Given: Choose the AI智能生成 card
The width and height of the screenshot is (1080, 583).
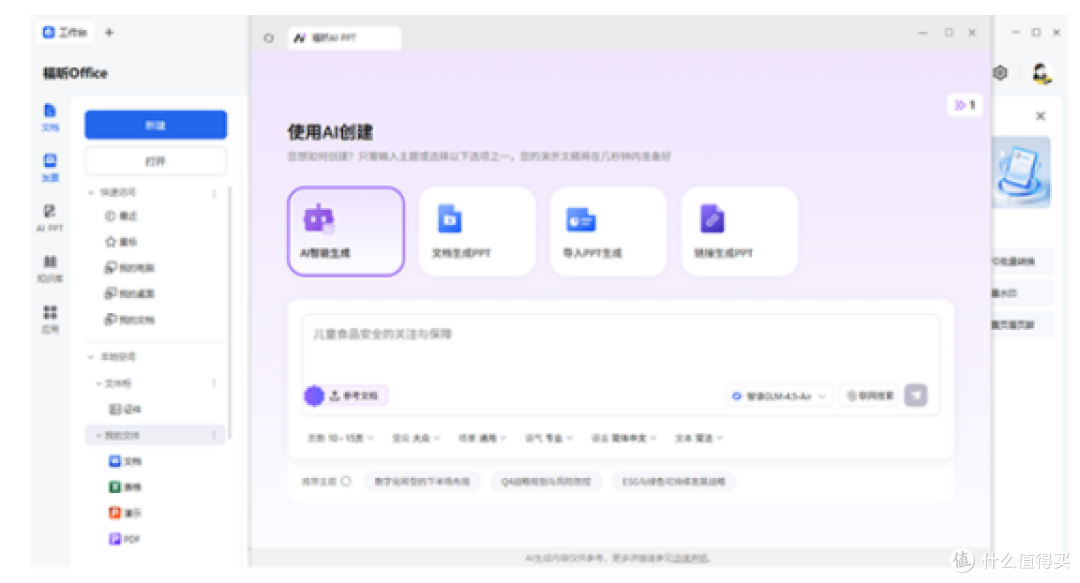Looking at the screenshot, I should [346, 232].
